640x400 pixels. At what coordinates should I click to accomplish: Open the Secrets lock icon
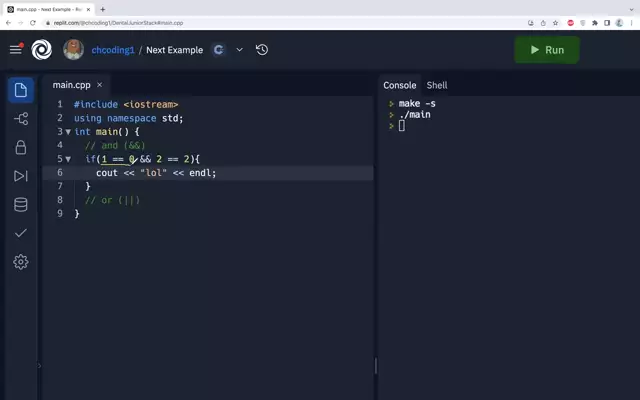pos(21,147)
